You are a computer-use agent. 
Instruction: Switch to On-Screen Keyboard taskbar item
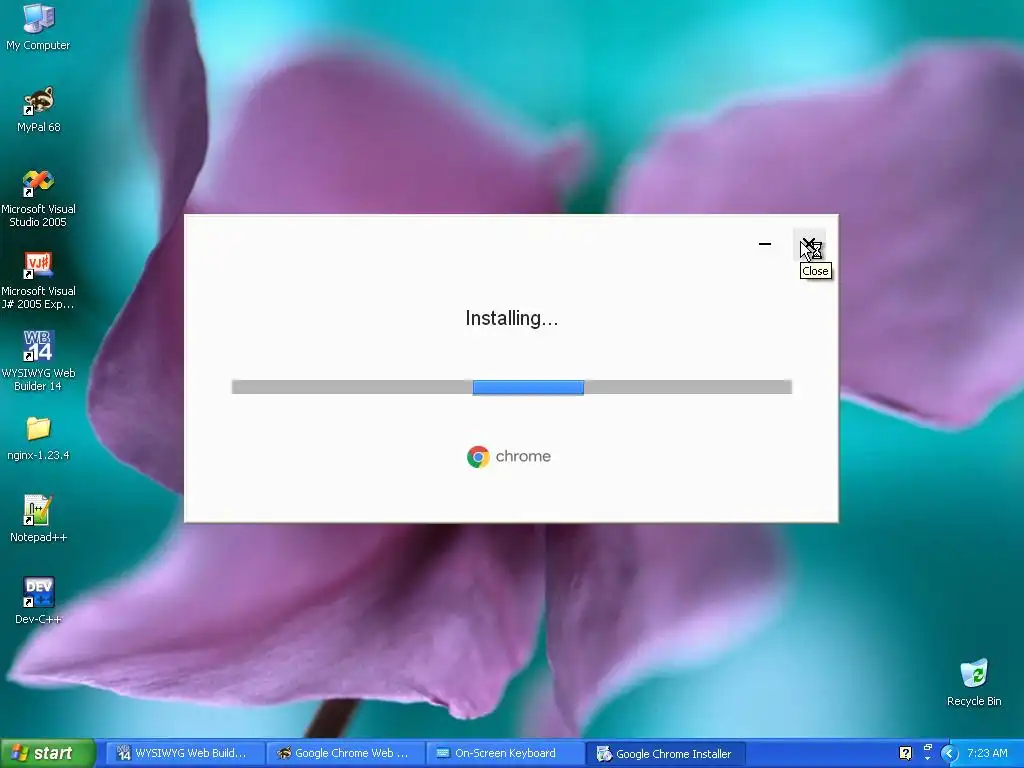(504, 754)
